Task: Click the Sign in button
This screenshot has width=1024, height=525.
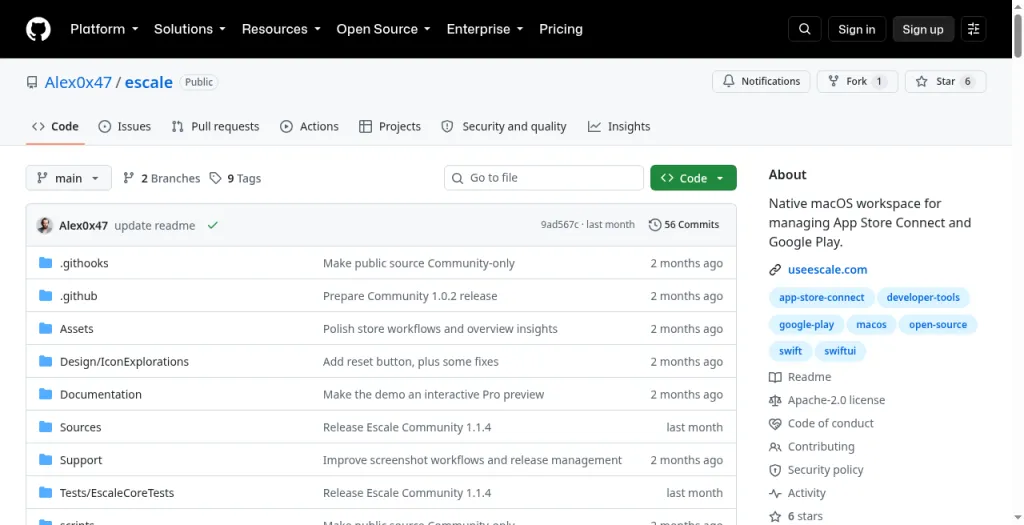Action: pos(857,29)
